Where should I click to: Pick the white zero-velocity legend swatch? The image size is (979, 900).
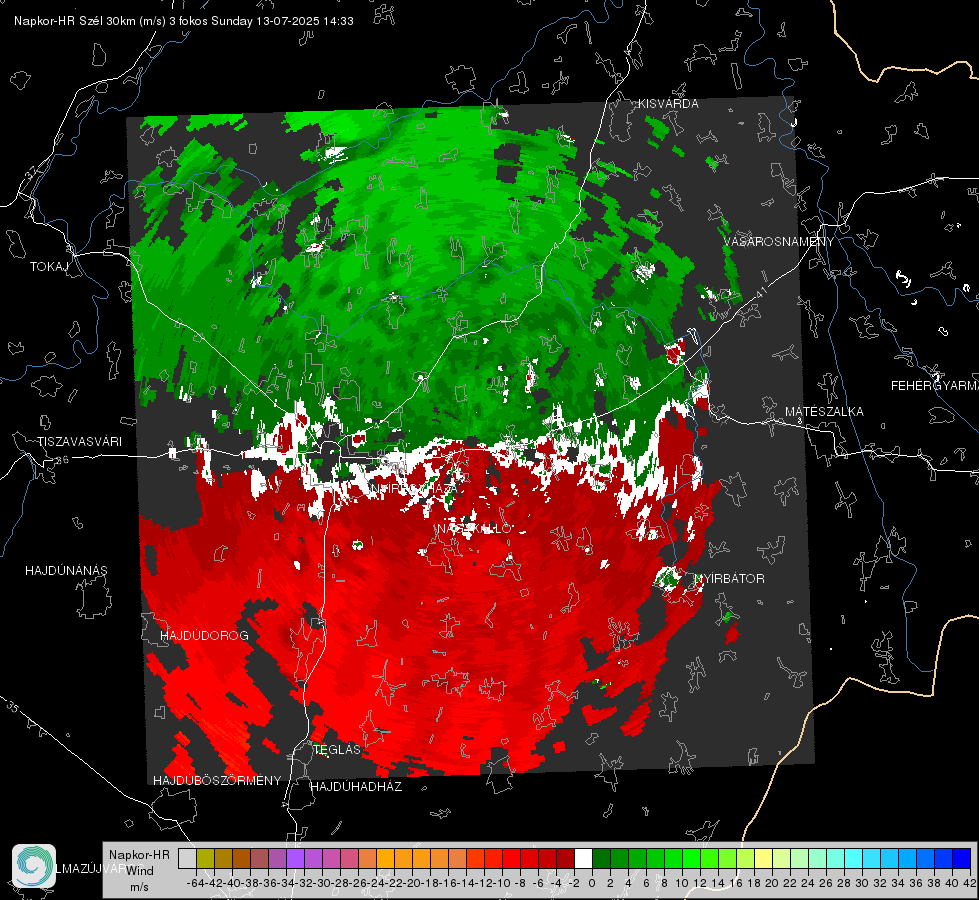(583, 858)
